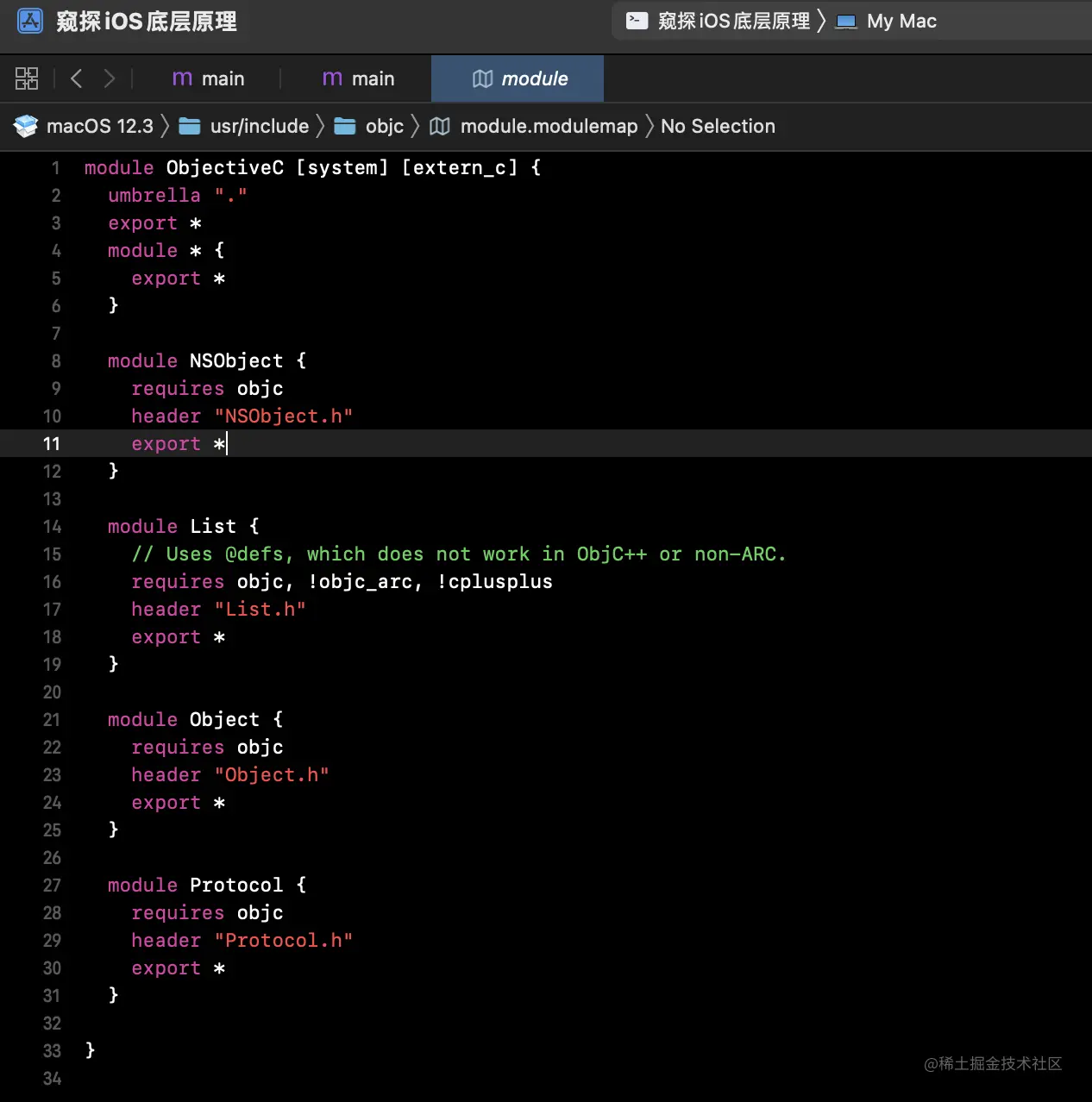Click the macOS SDK stack icon
The height and width of the screenshot is (1102, 1092).
pos(26,126)
